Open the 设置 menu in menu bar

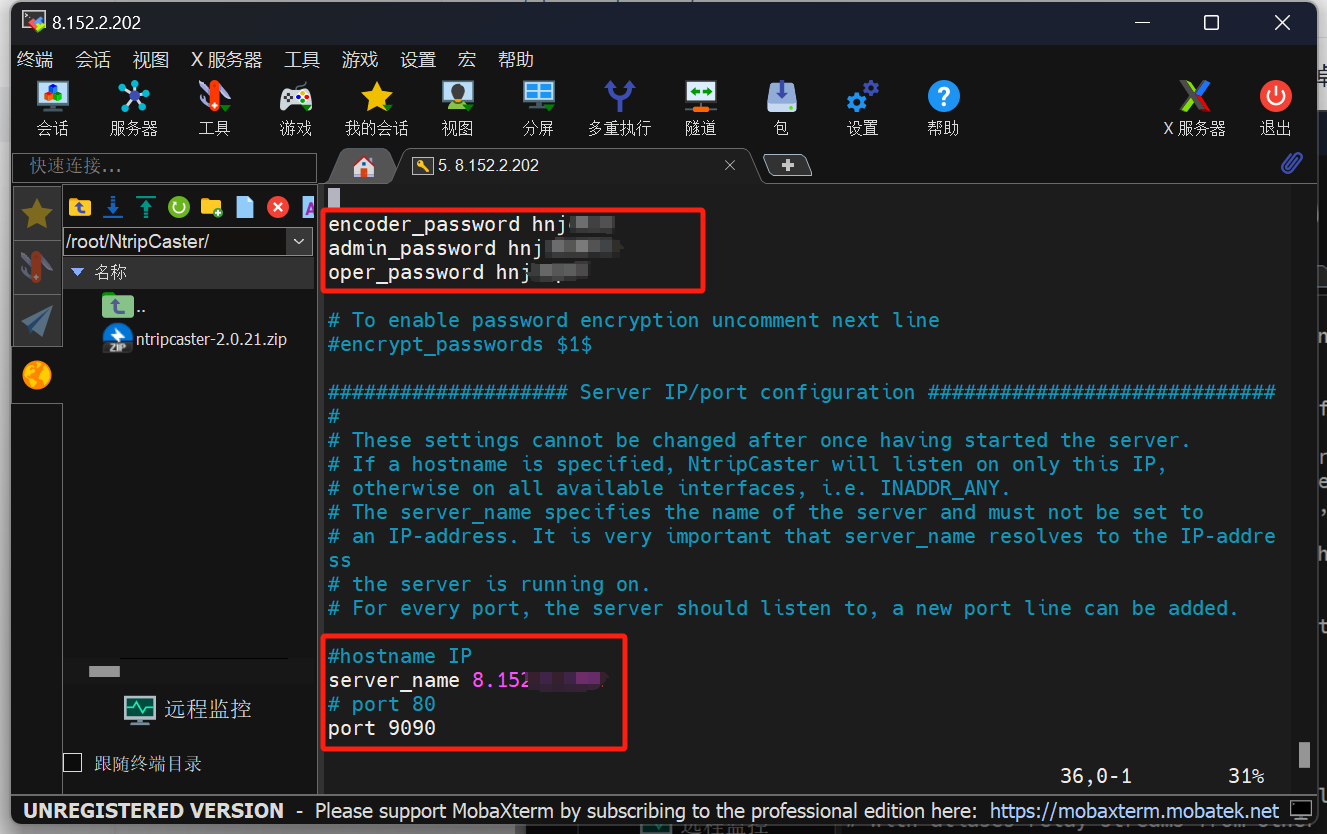pyautogui.click(x=418, y=60)
